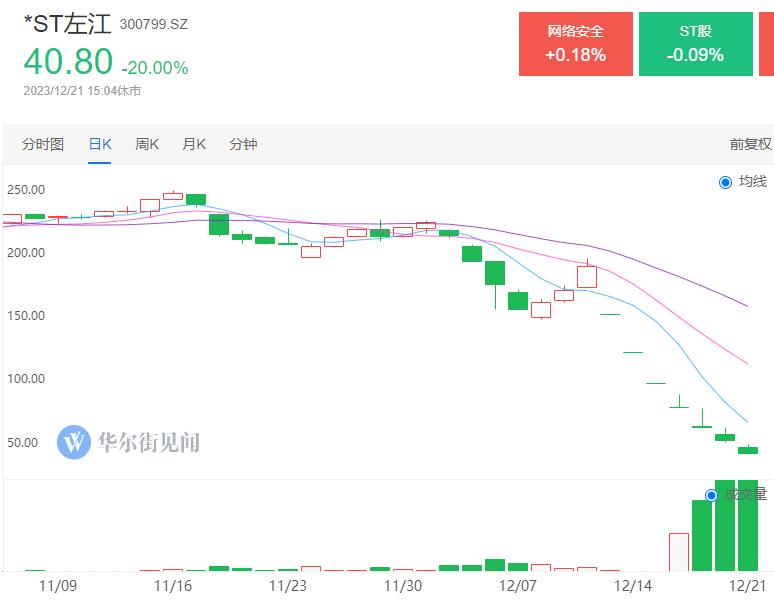774x600 pixels.
Task: Switch to the 分钟 minute tab
Action: [243, 144]
